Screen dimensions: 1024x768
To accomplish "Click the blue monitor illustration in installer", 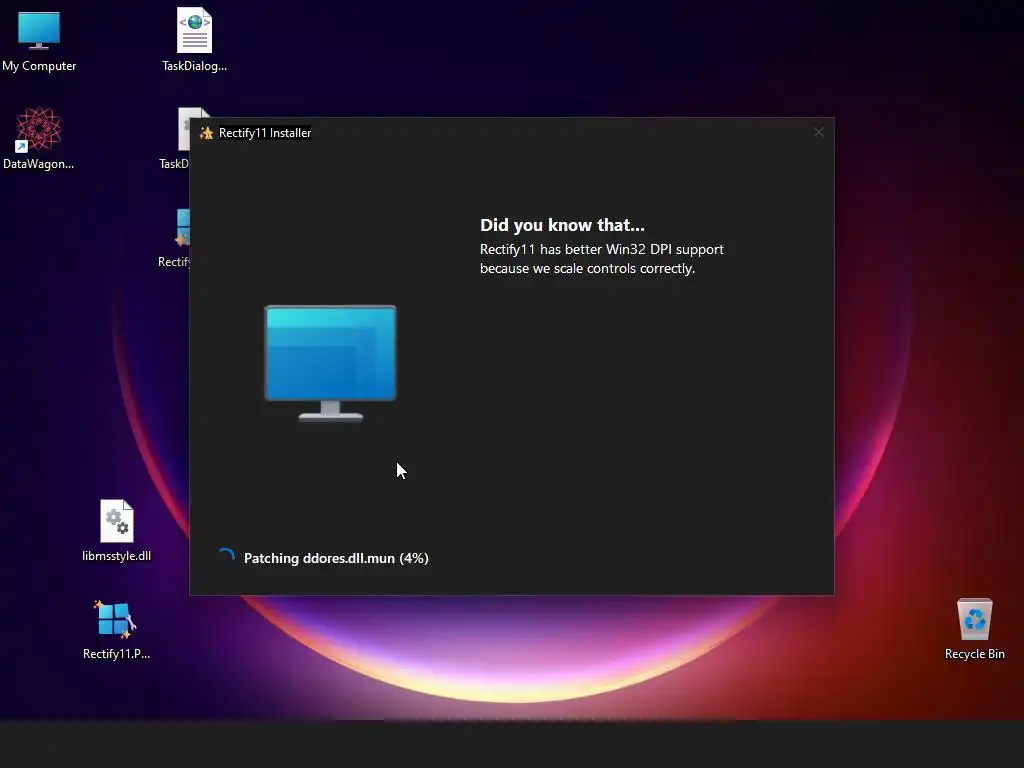I will [x=330, y=363].
